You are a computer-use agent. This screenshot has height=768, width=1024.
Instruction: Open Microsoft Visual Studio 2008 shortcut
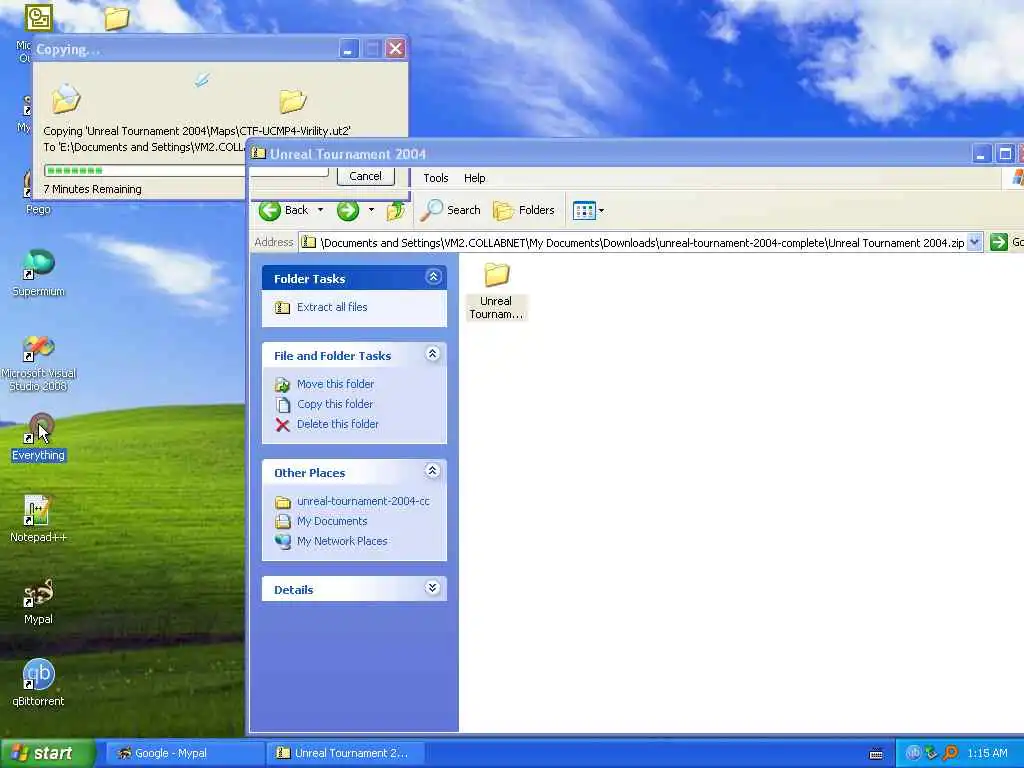pyautogui.click(x=38, y=363)
